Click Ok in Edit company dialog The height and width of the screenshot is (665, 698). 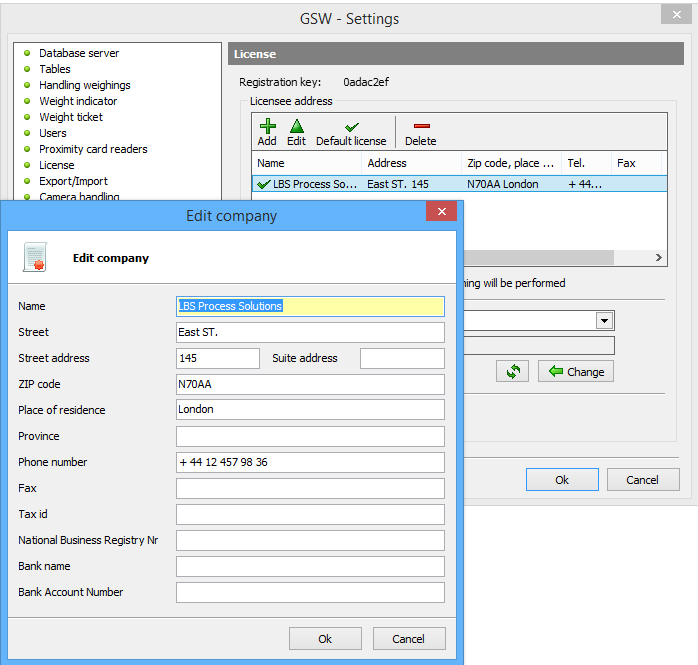[x=325, y=639]
